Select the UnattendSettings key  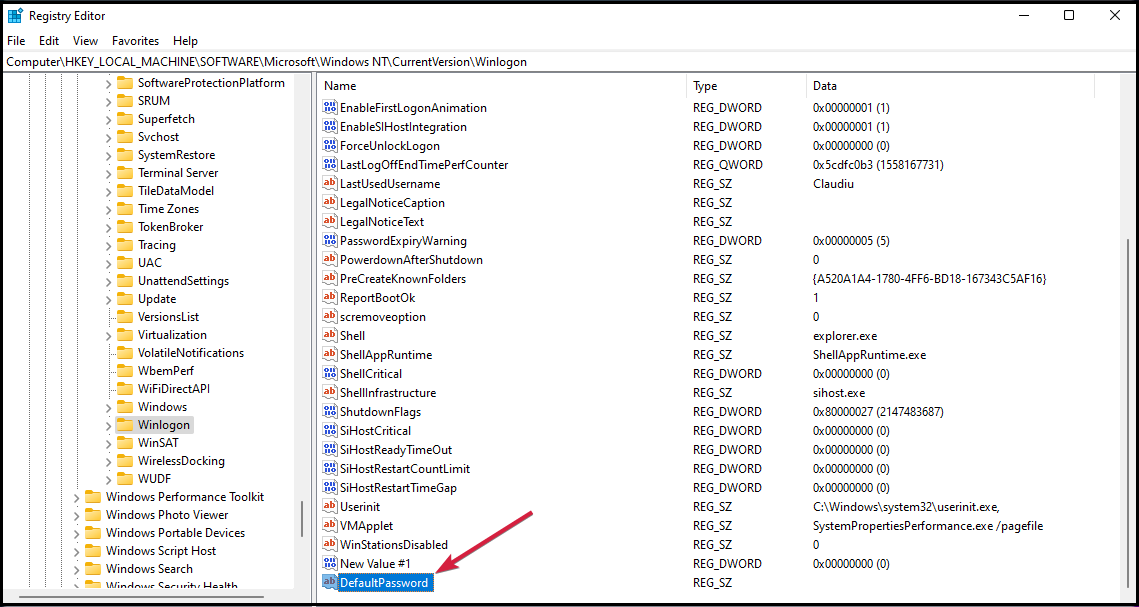click(183, 281)
